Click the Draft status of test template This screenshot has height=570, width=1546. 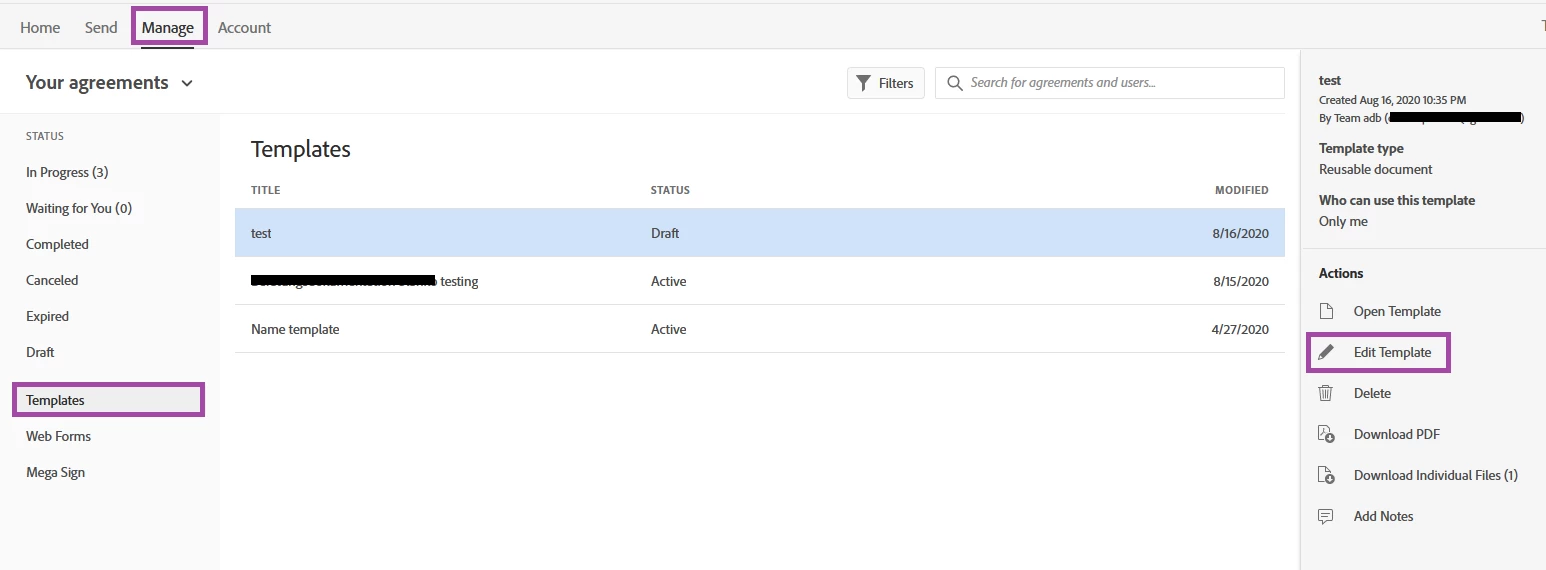[x=665, y=233]
